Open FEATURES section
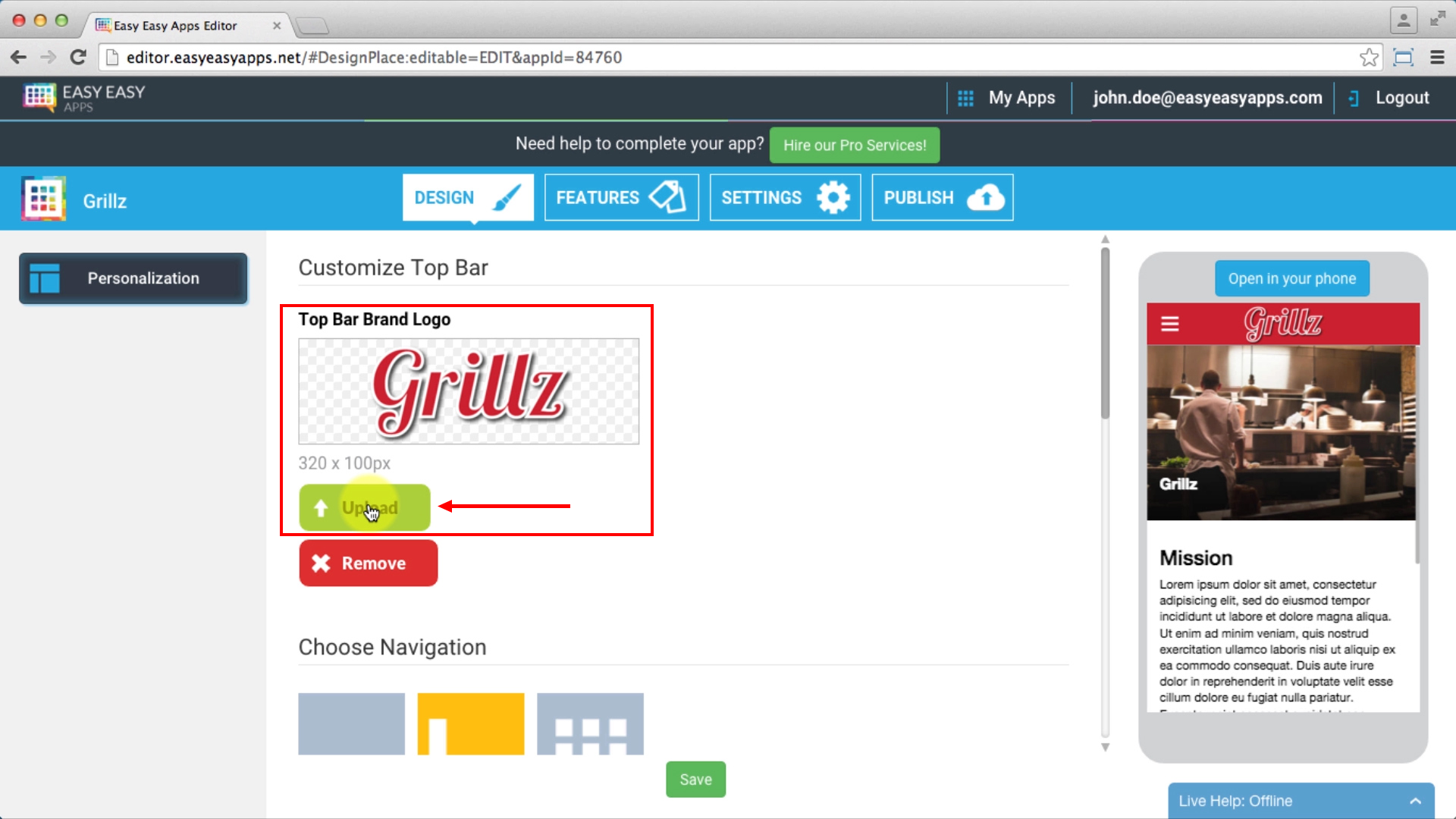Screen dimensions: 1456x819 622,197
